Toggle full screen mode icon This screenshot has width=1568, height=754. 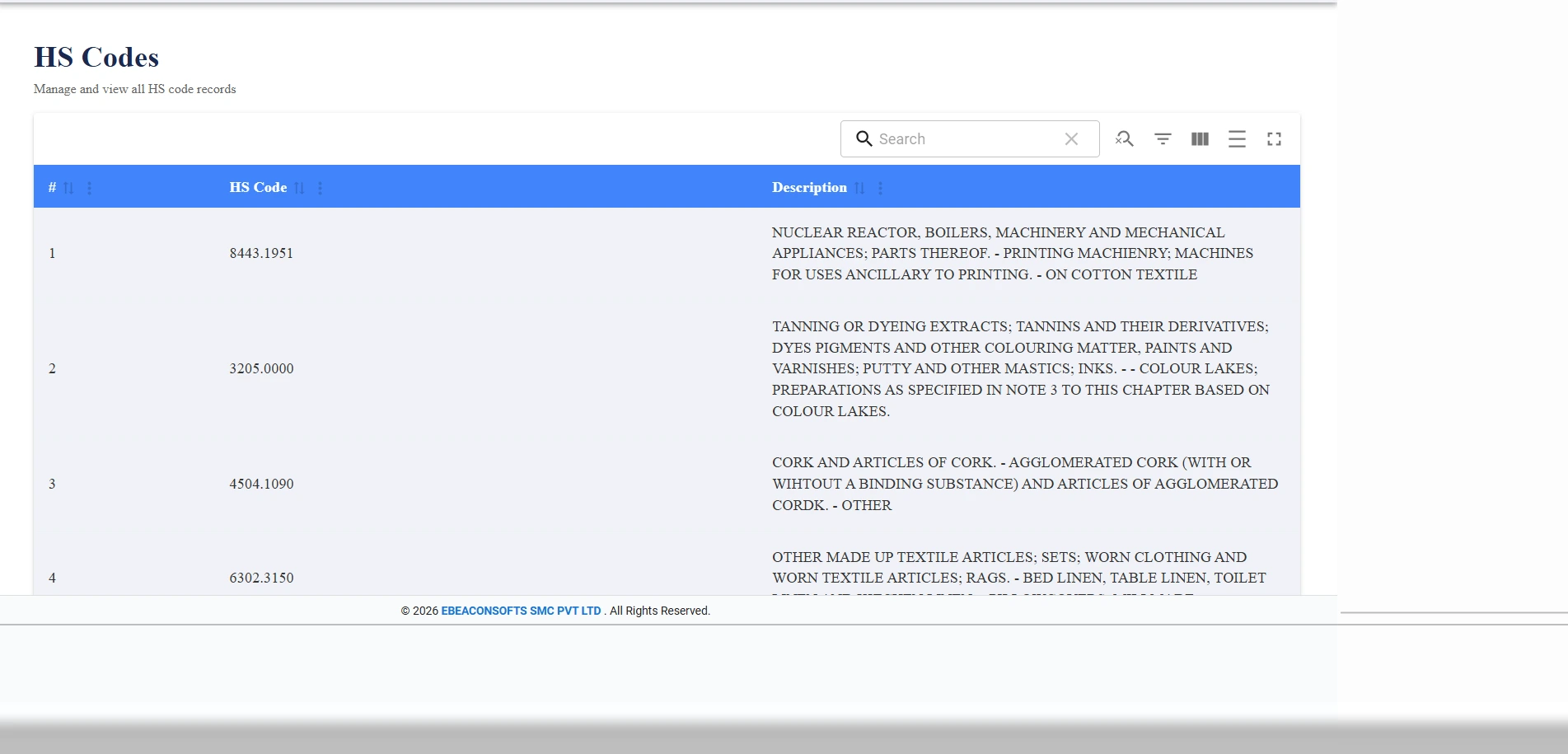tap(1274, 139)
